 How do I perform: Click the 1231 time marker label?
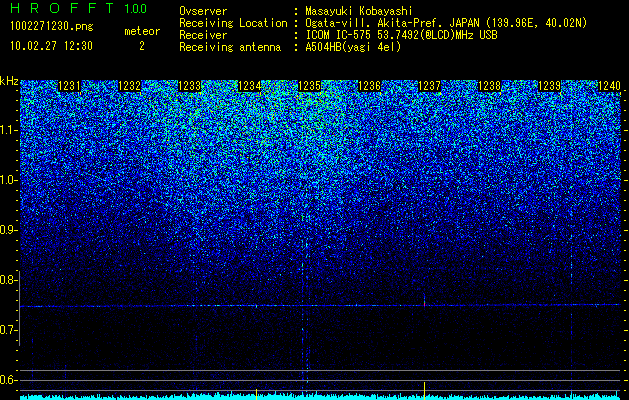pyautogui.click(x=69, y=86)
